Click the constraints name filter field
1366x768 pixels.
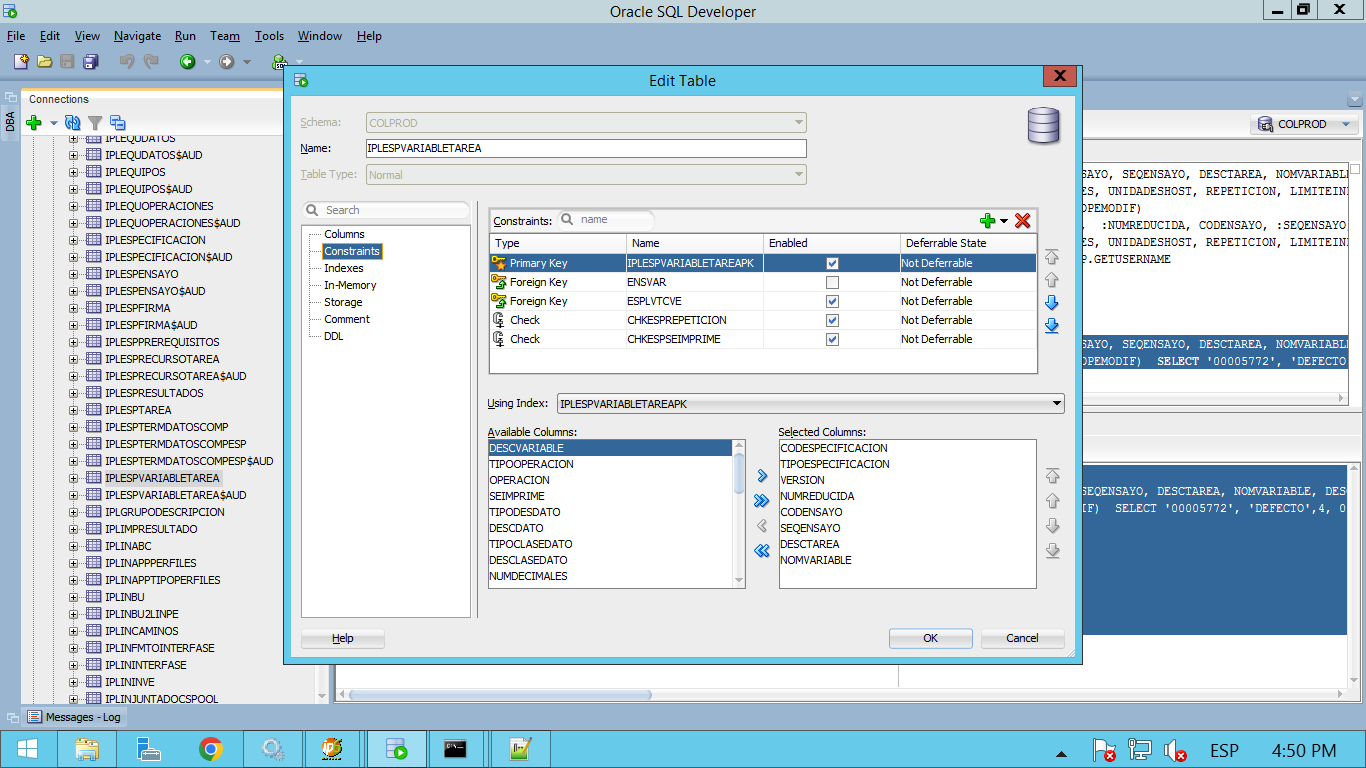point(606,219)
